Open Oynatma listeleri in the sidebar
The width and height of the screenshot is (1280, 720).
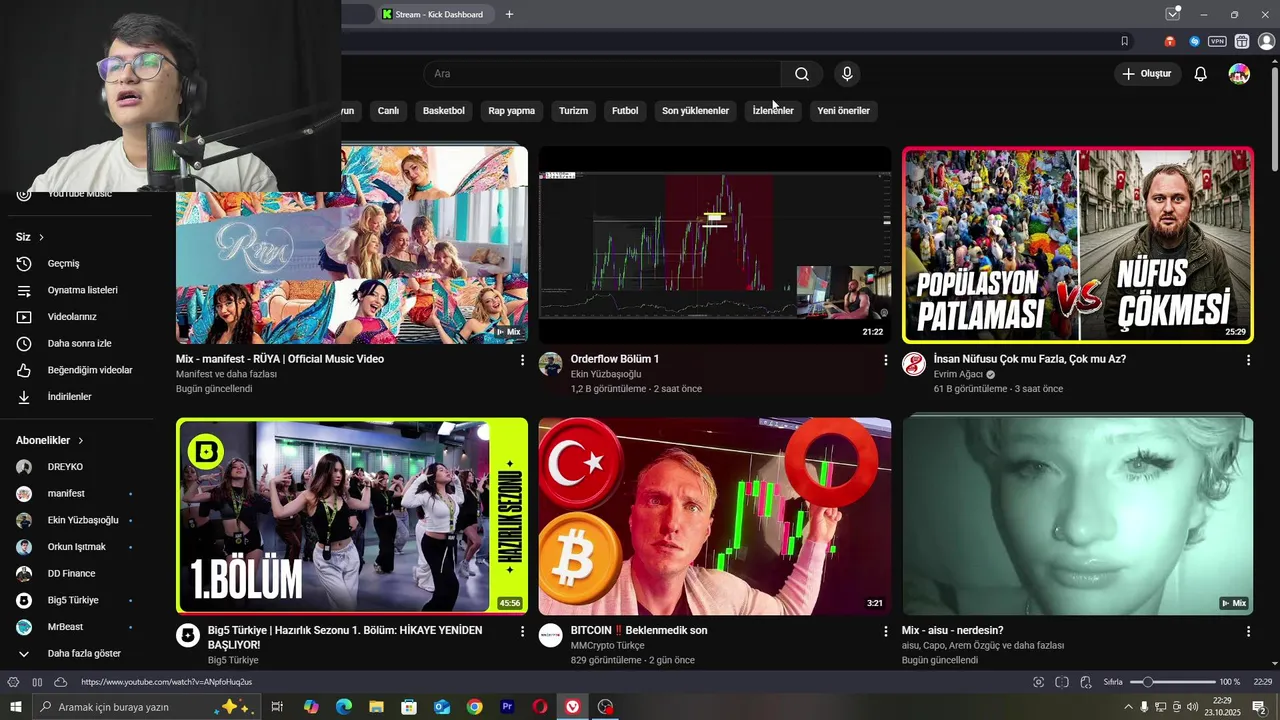pos(80,290)
